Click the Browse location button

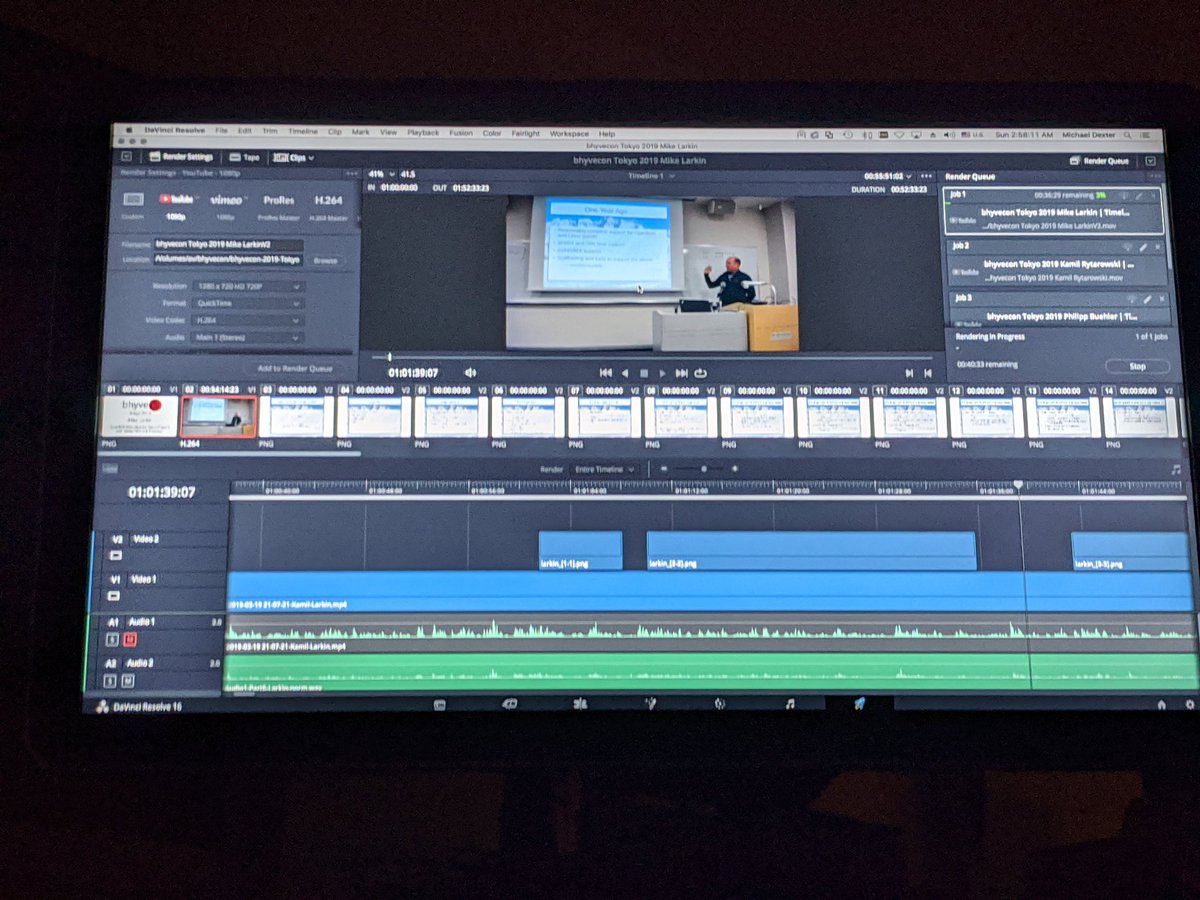[326, 260]
